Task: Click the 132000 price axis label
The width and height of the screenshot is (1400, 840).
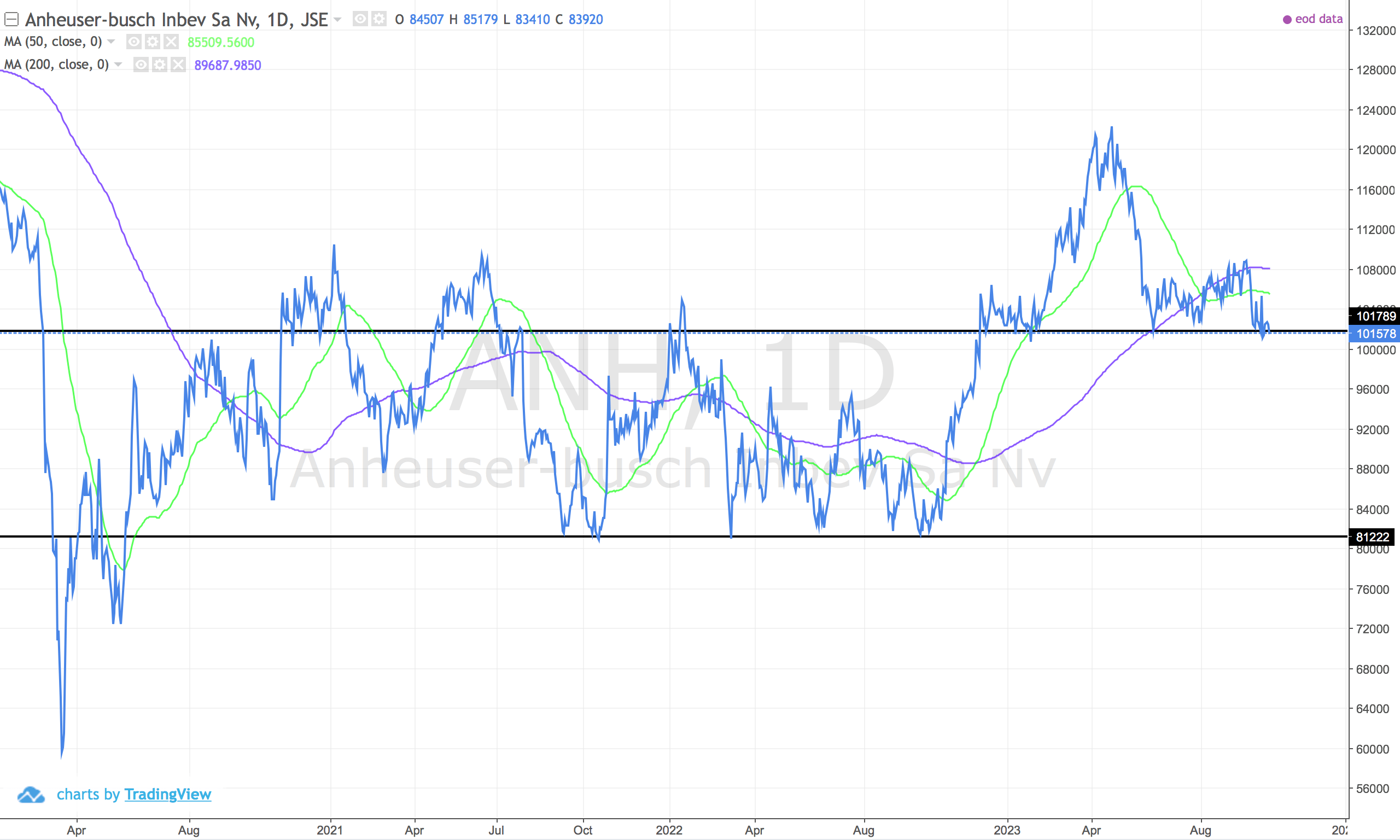Action: [1376, 31]
